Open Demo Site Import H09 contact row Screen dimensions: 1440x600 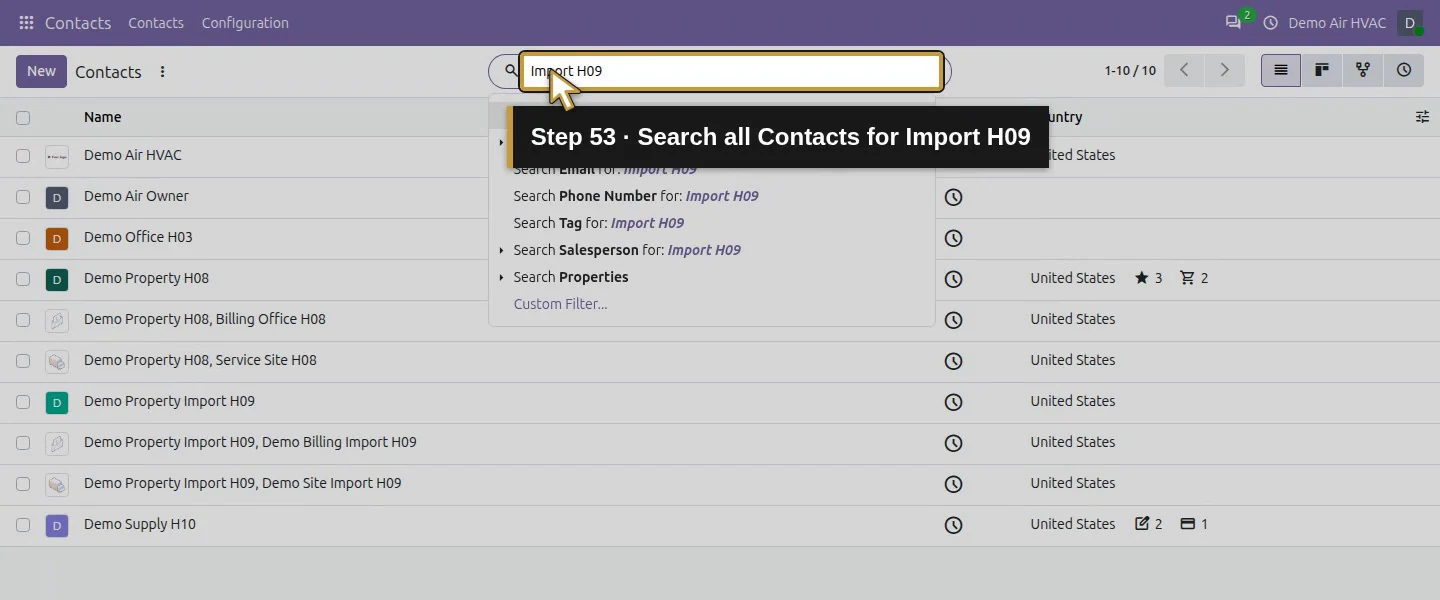click(242, 483)
